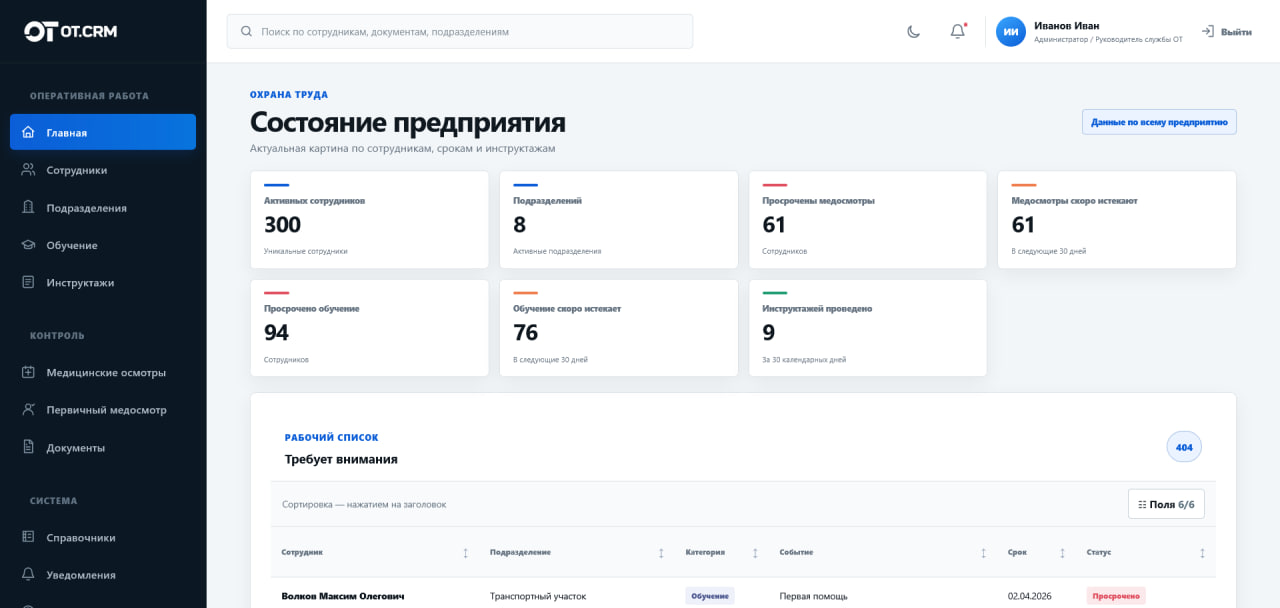Image resolution: width=1280 pixels, height=608 pixels.
Task: Sort table by Событие column arrows
Action: click(983, 553)
